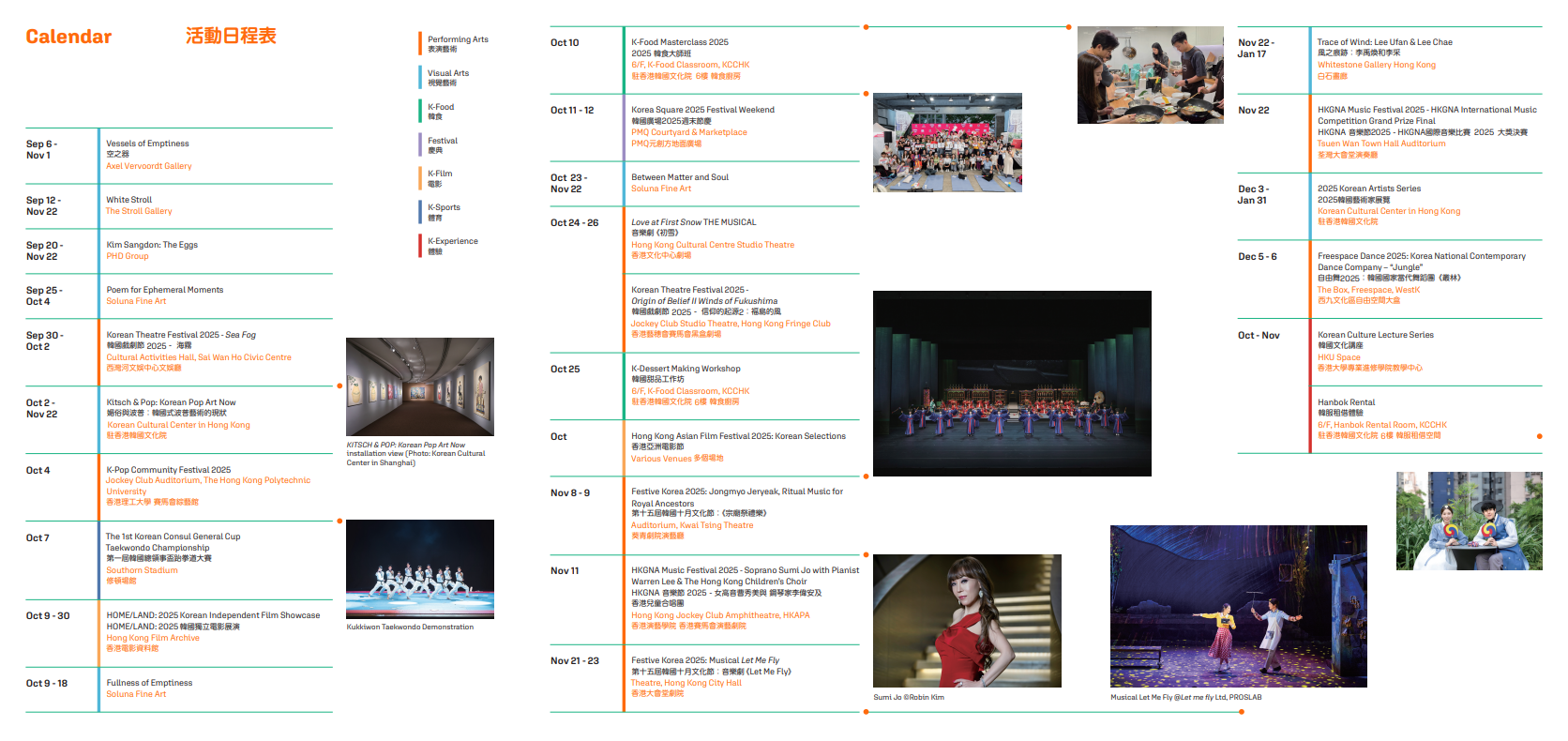This screenshot has height=741, width=1568.
Task: Open the Hanbok couple photo
Action: pos(1469,521)
